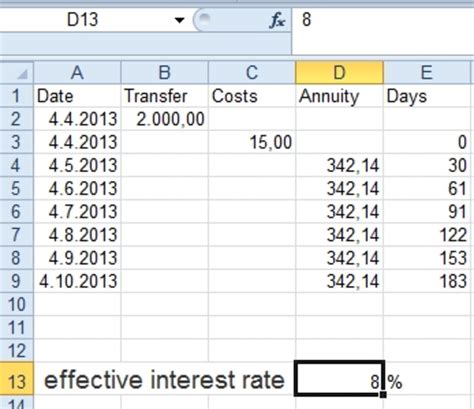
Task: Select row 13 header
Action: (x=17, y=379)
